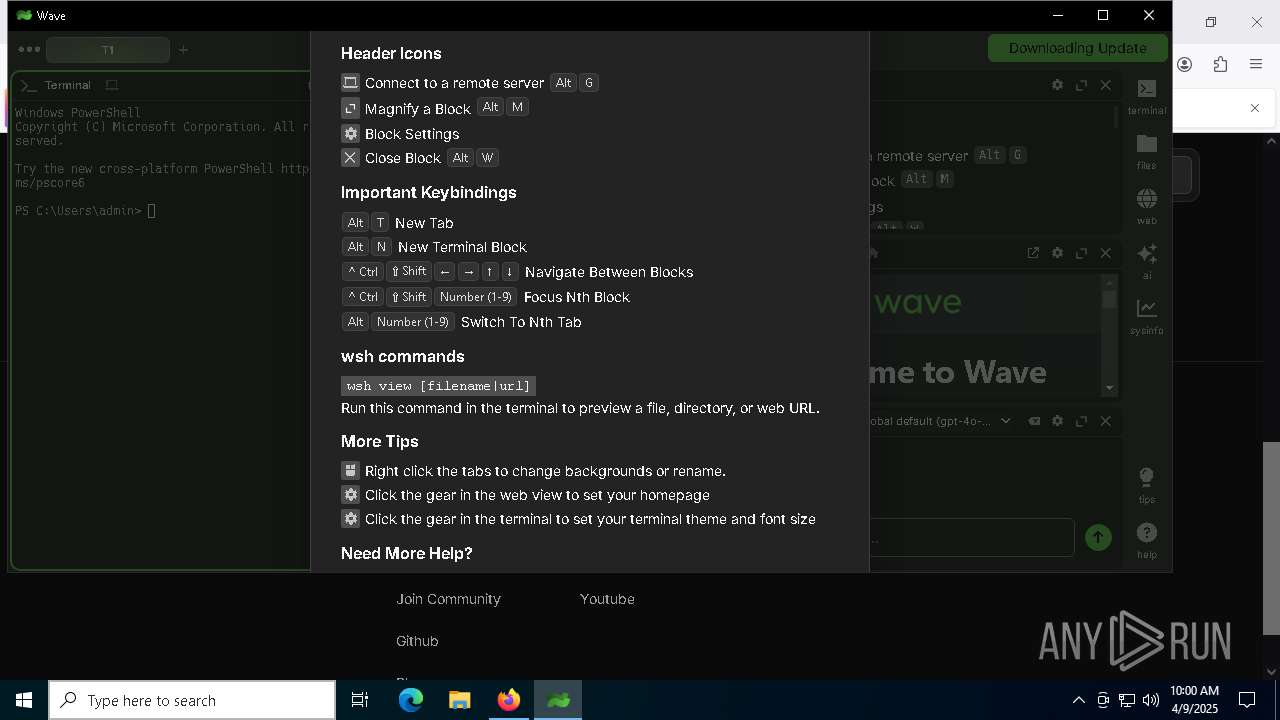Click the Wave app taskbar icon
The image size is (1280, 720).
pos(558,700)
